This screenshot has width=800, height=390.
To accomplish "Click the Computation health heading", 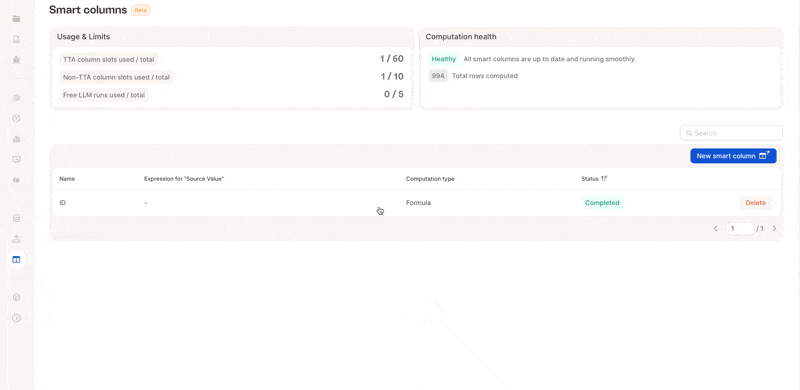I will click(x=461, y=37).
